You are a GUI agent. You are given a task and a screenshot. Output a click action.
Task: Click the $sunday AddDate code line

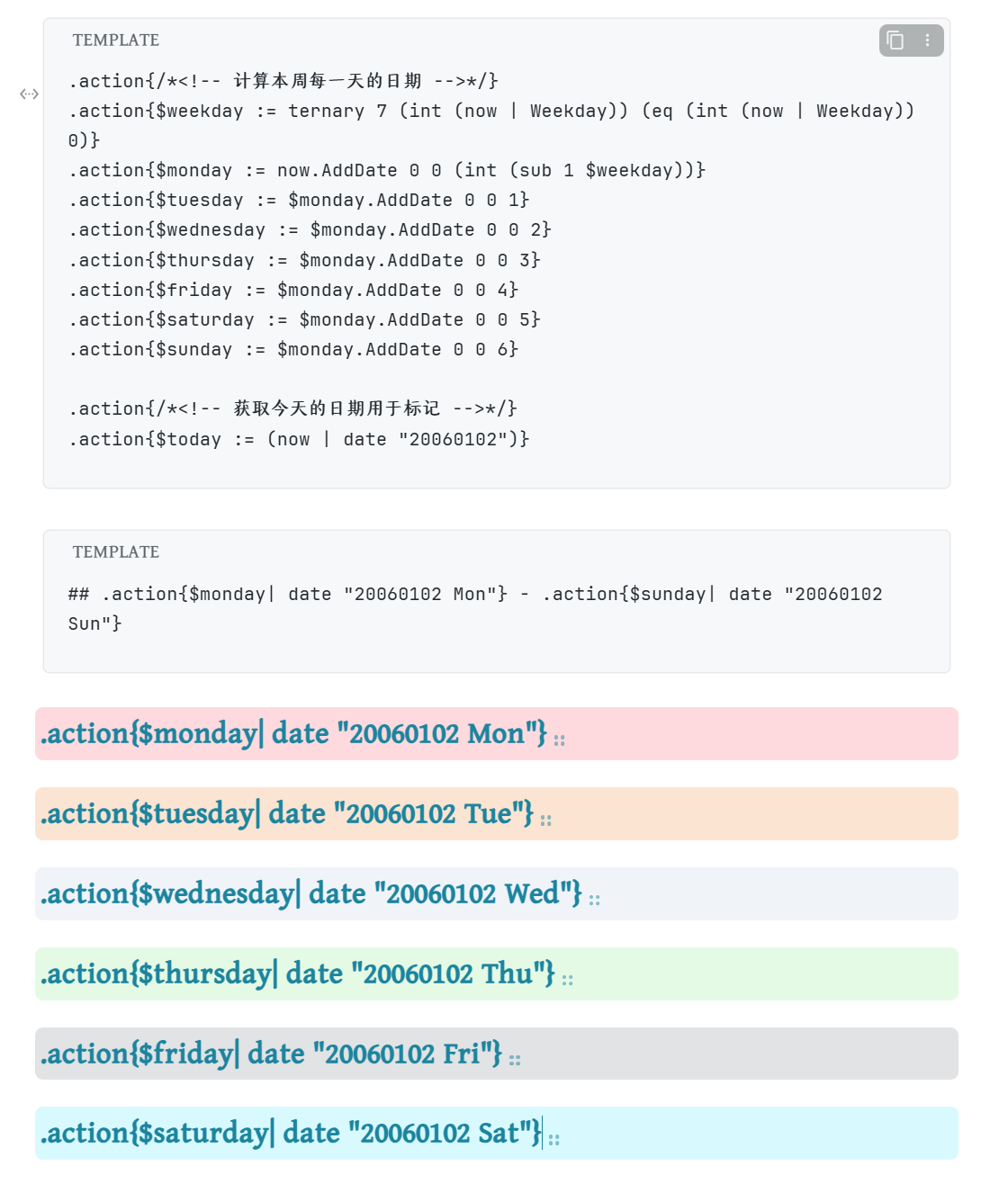[293, 350]
